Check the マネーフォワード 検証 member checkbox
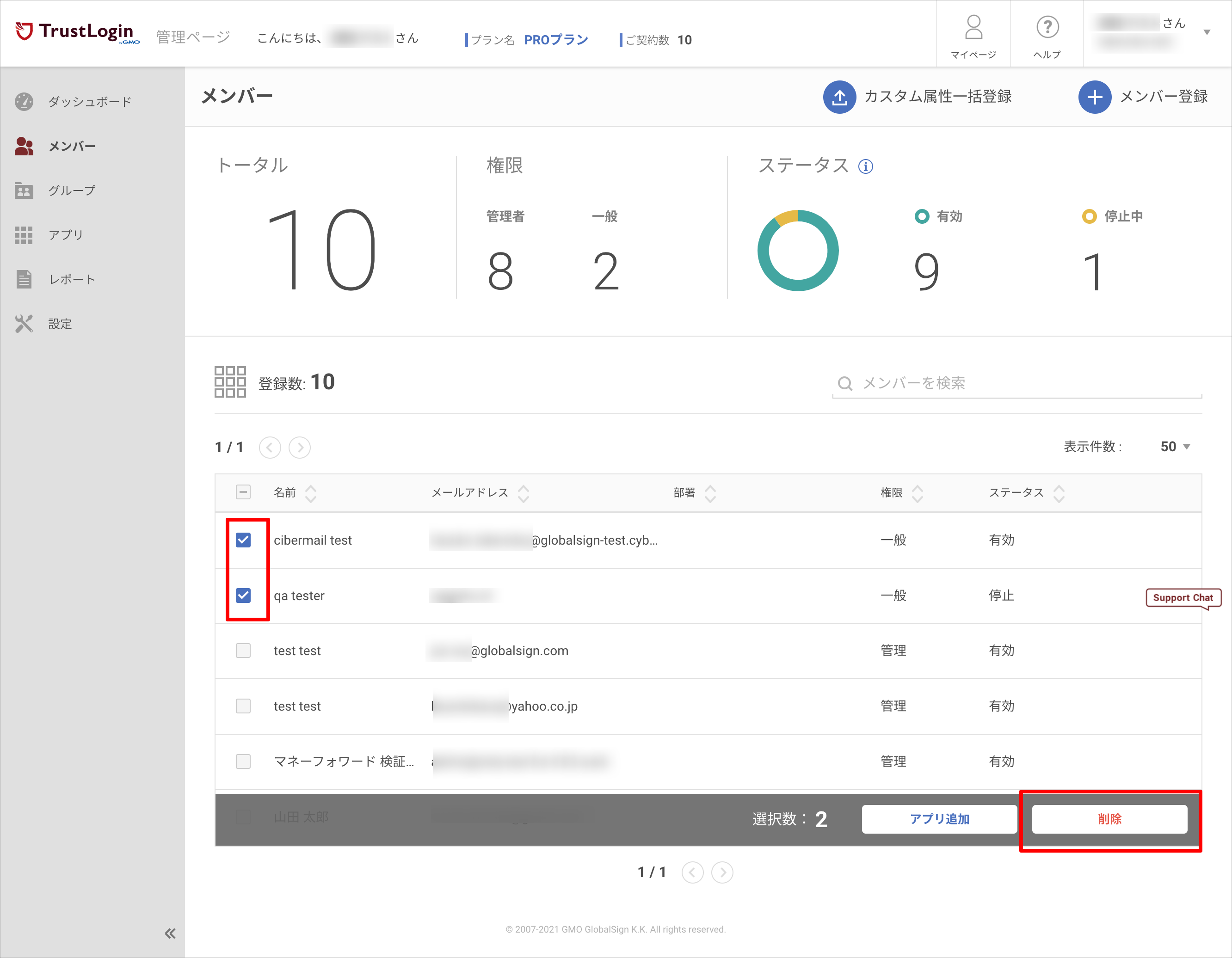 pos(243,761)
